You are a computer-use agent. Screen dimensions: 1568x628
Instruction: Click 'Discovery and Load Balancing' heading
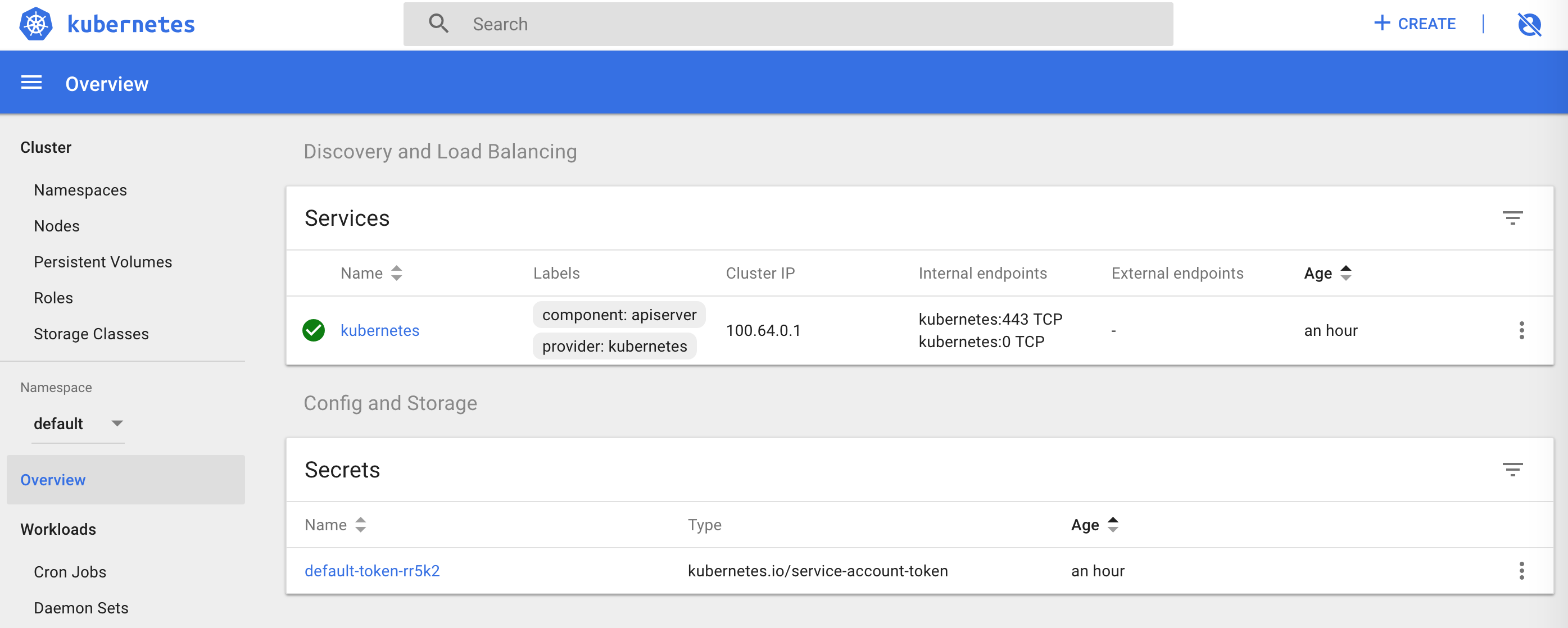440,152
